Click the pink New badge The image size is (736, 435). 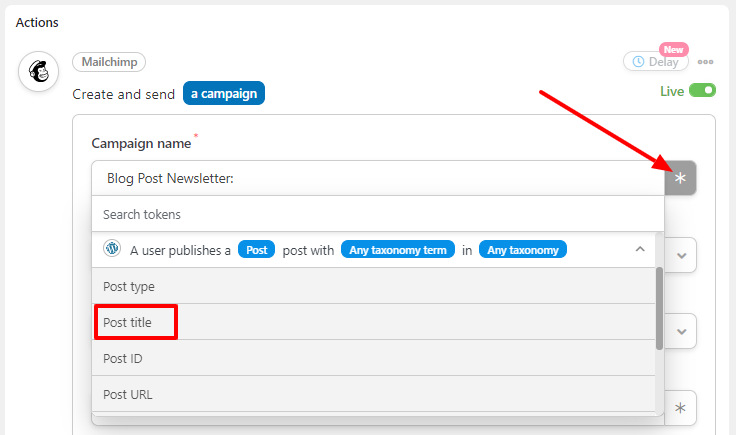pyautogui.click(x=674, y=49)
